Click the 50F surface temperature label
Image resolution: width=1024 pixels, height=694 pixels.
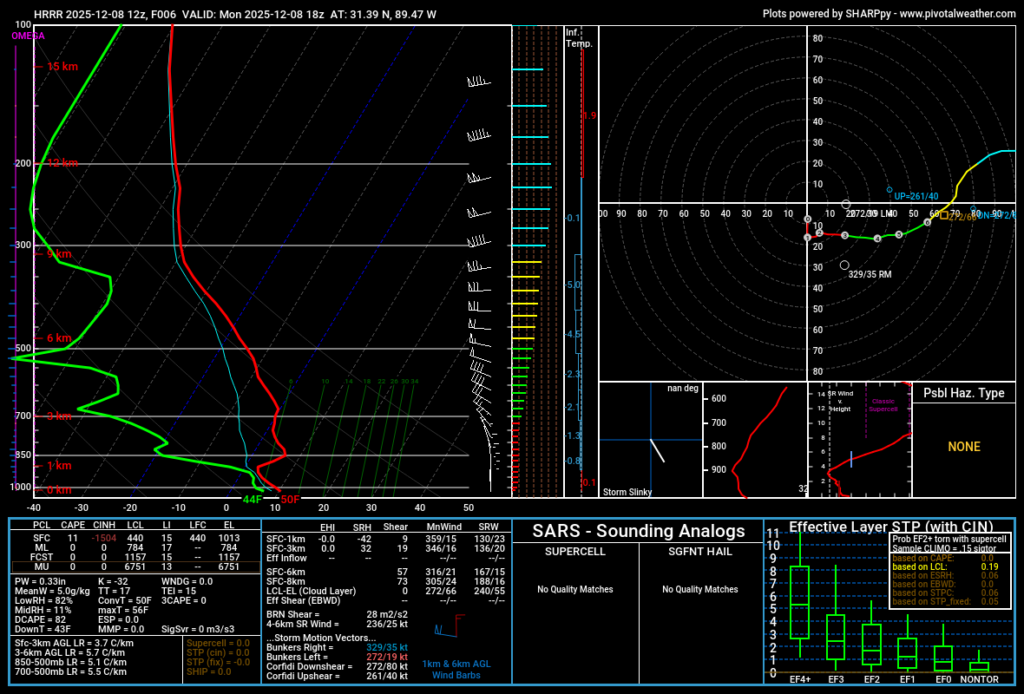(290, 499)
